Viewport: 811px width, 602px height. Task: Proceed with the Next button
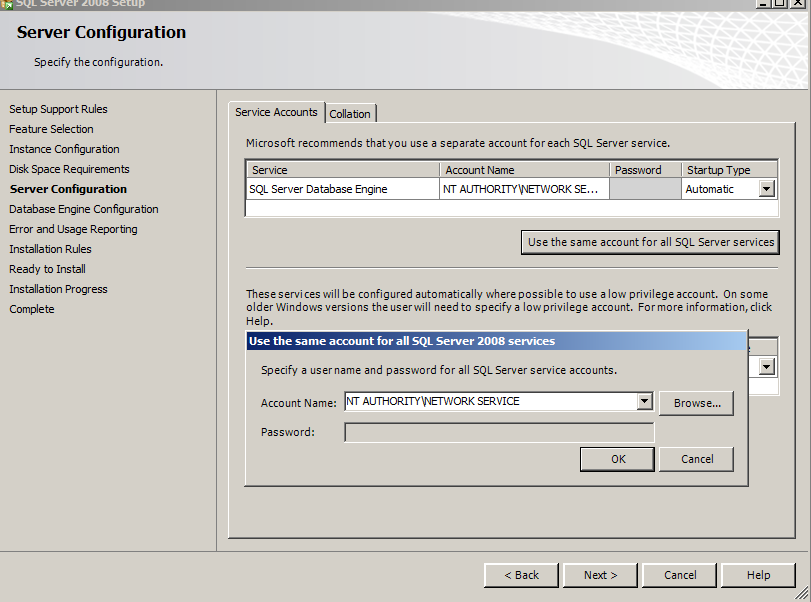(600, 575)
